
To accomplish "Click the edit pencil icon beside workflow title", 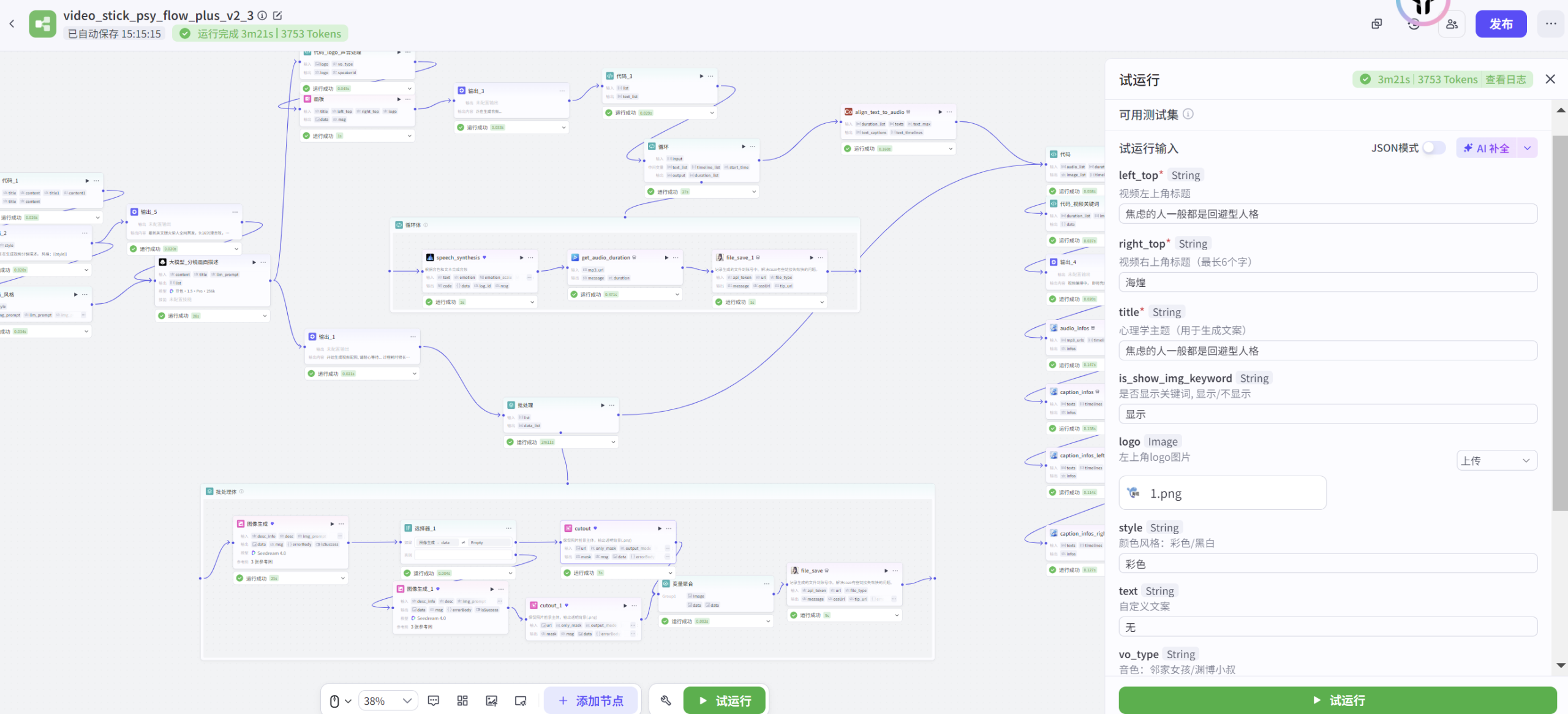I will coord(277,15).
